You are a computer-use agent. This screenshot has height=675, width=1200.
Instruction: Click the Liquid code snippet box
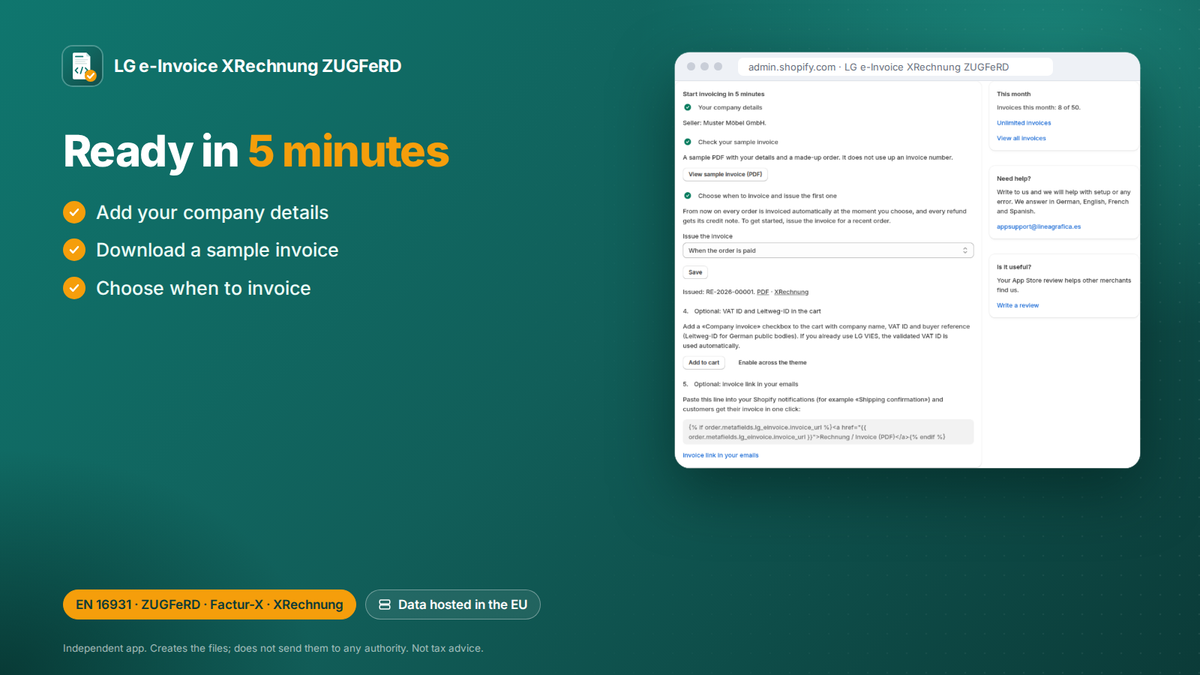coord(828,431)
